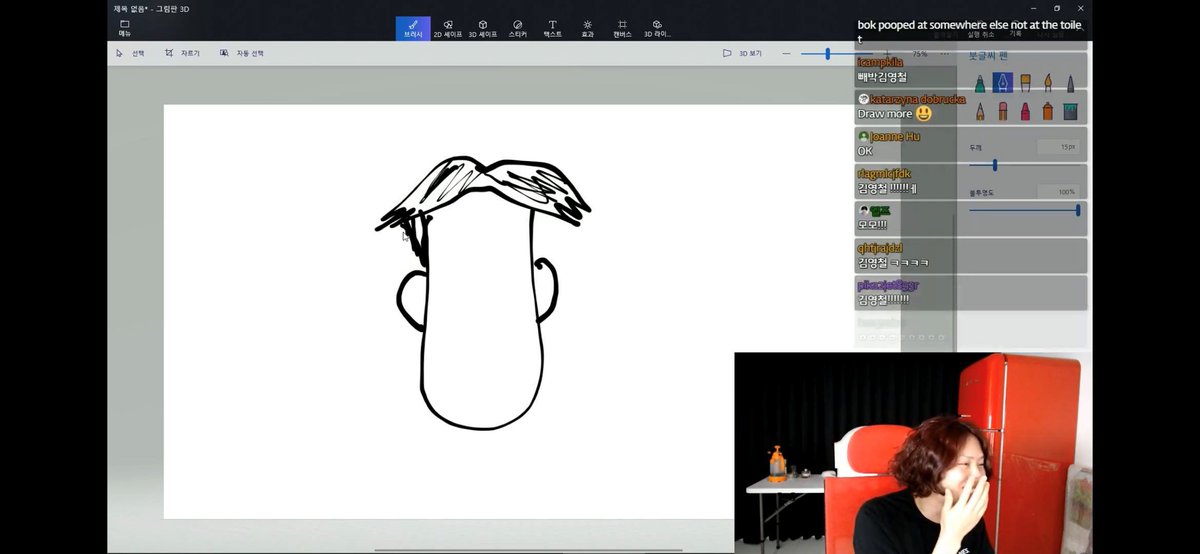Open the more options ellipsis menu
The height and width of the screenshot is (554, 1200).
coord(945,53)
